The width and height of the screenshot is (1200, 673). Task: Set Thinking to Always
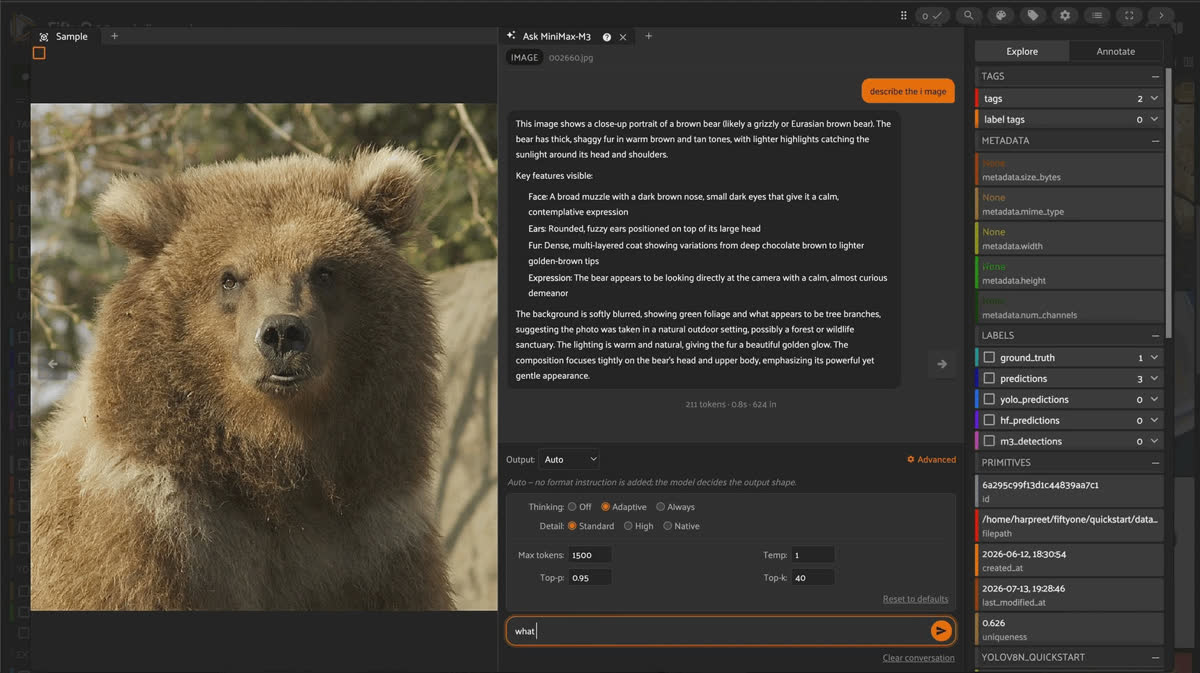(661, 507)
